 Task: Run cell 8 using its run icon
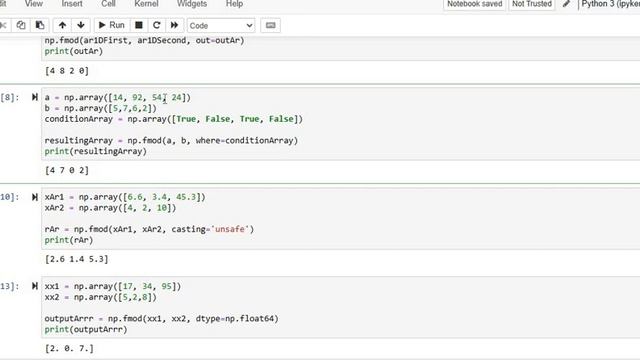[x=35, y=97]
